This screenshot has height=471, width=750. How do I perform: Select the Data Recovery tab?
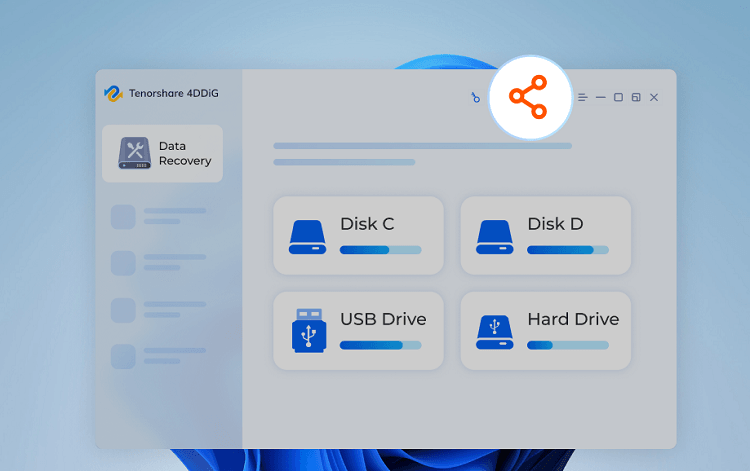163,153
